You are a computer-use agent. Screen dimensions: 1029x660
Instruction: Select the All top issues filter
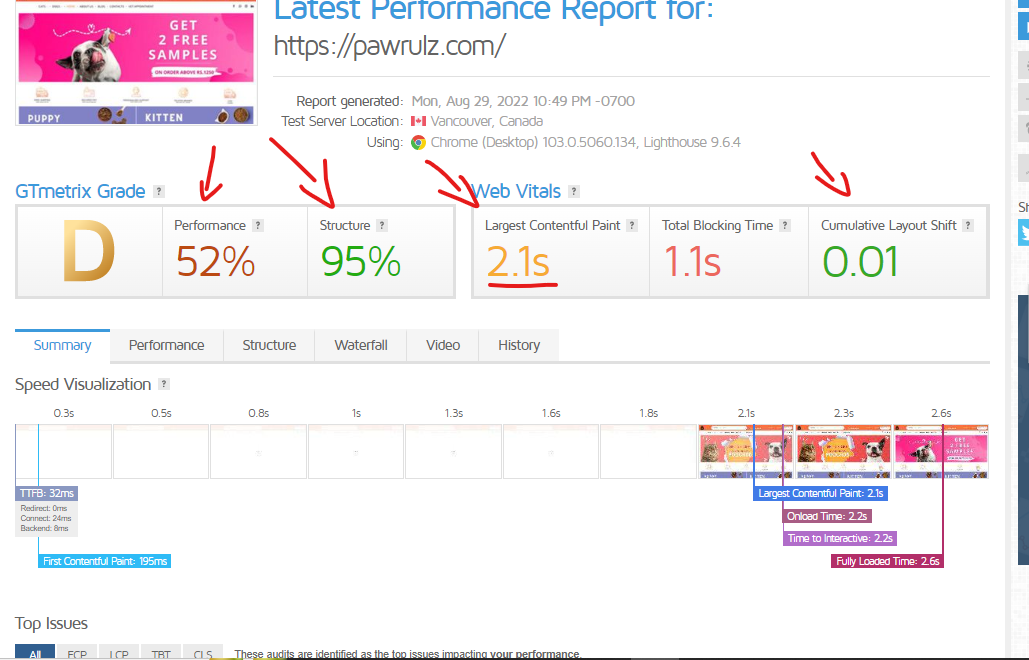(35, 653)
